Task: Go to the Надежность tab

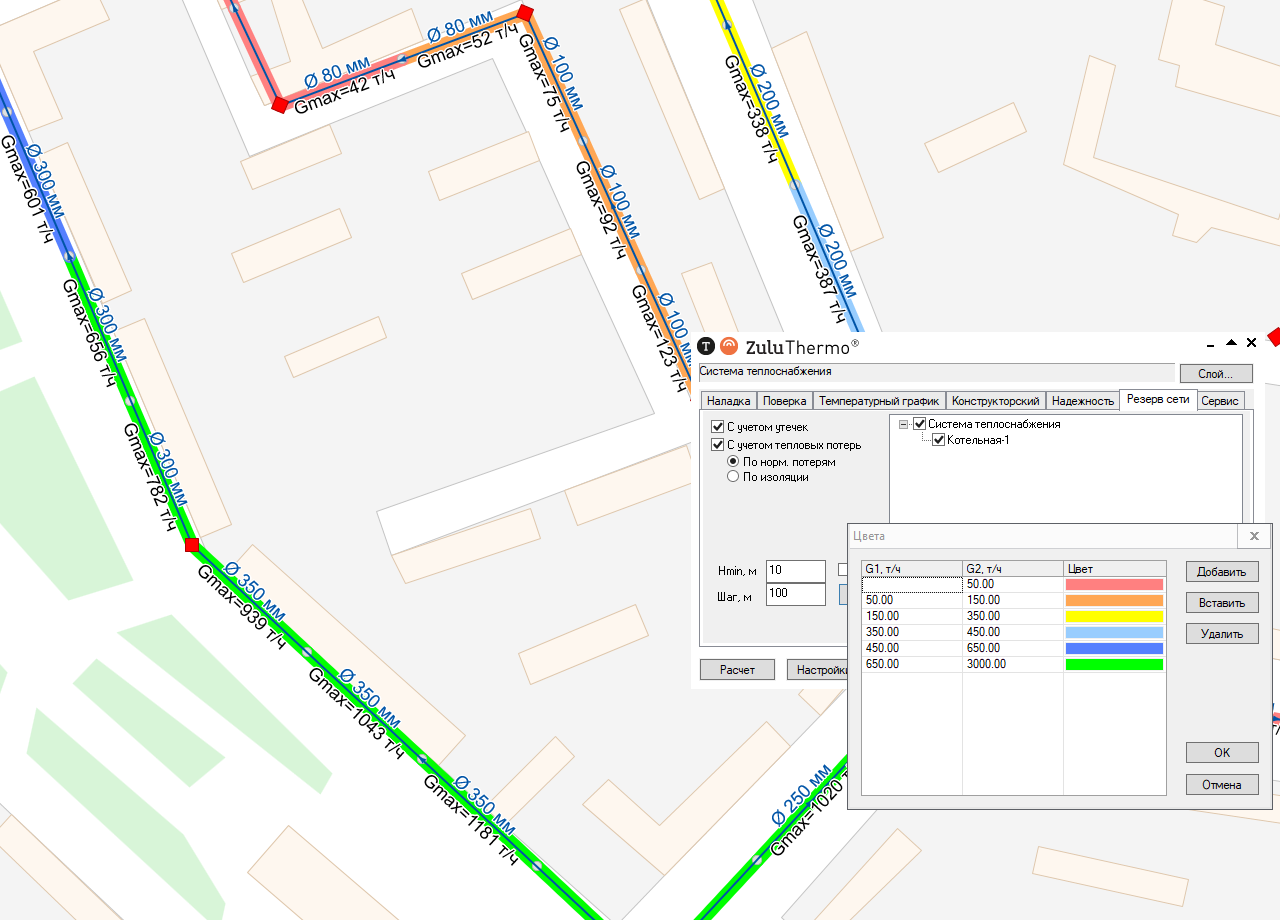Action: [1082, 401]
